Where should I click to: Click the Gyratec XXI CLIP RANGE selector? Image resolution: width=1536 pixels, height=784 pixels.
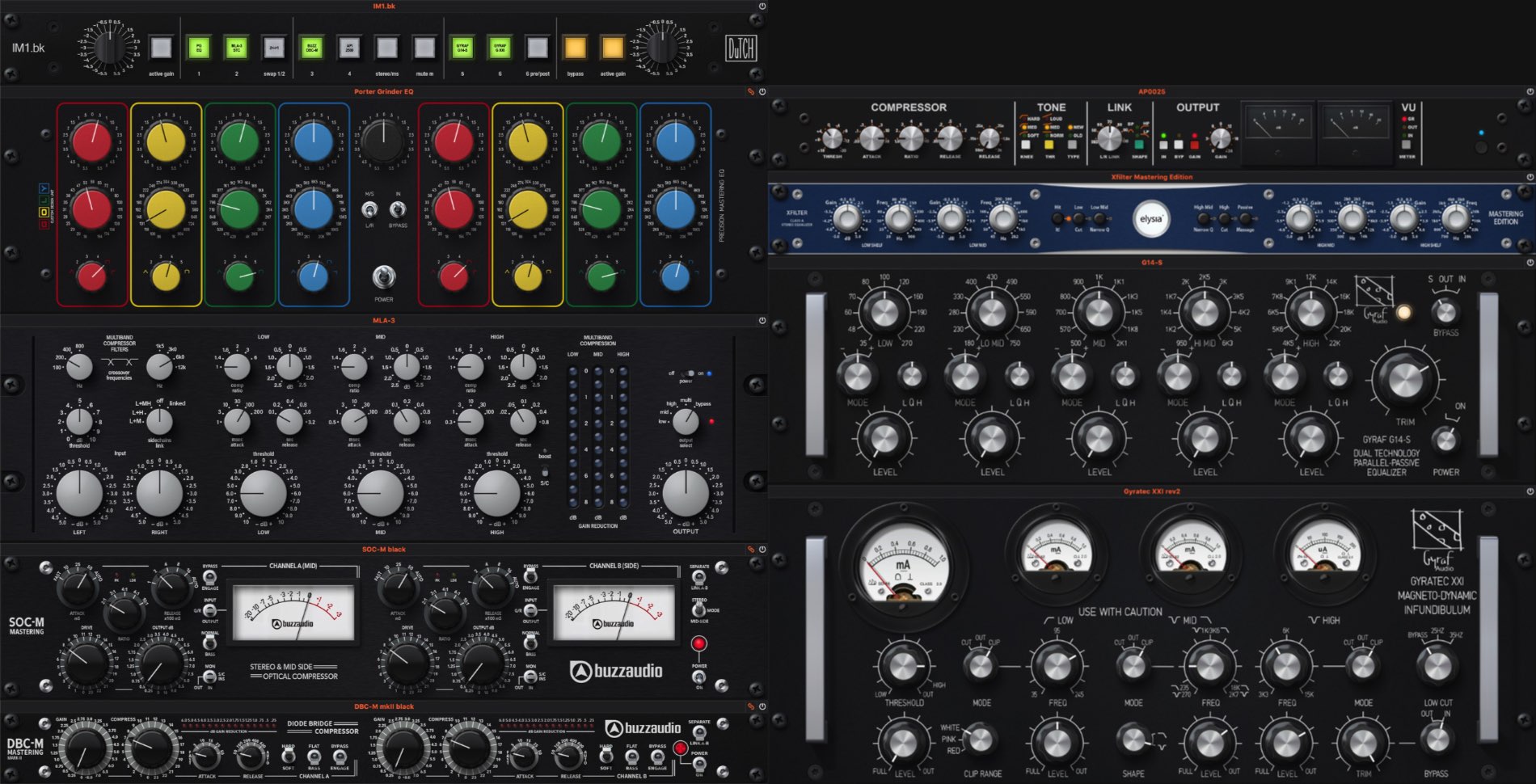click(980, 739)
